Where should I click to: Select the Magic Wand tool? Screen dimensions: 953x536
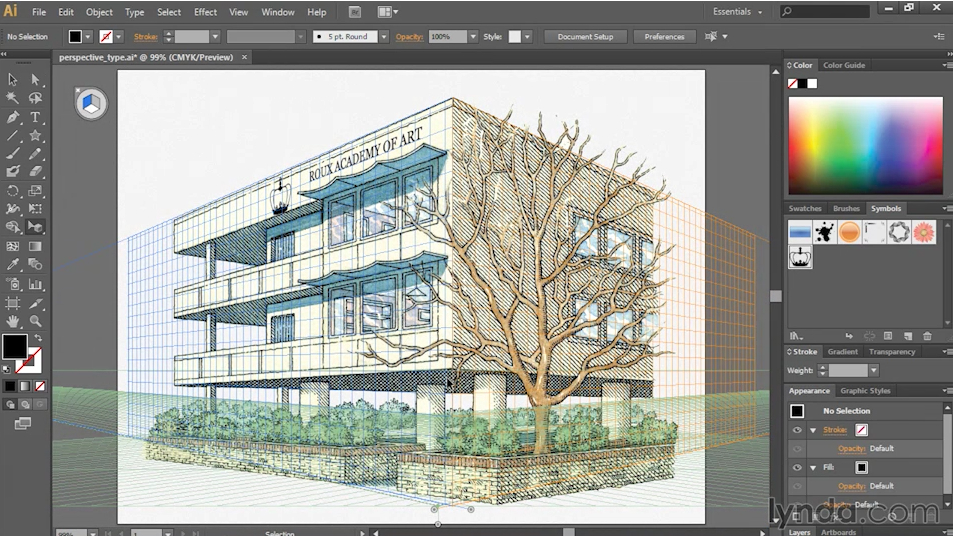pyautogui.click(x=12, y=98)
